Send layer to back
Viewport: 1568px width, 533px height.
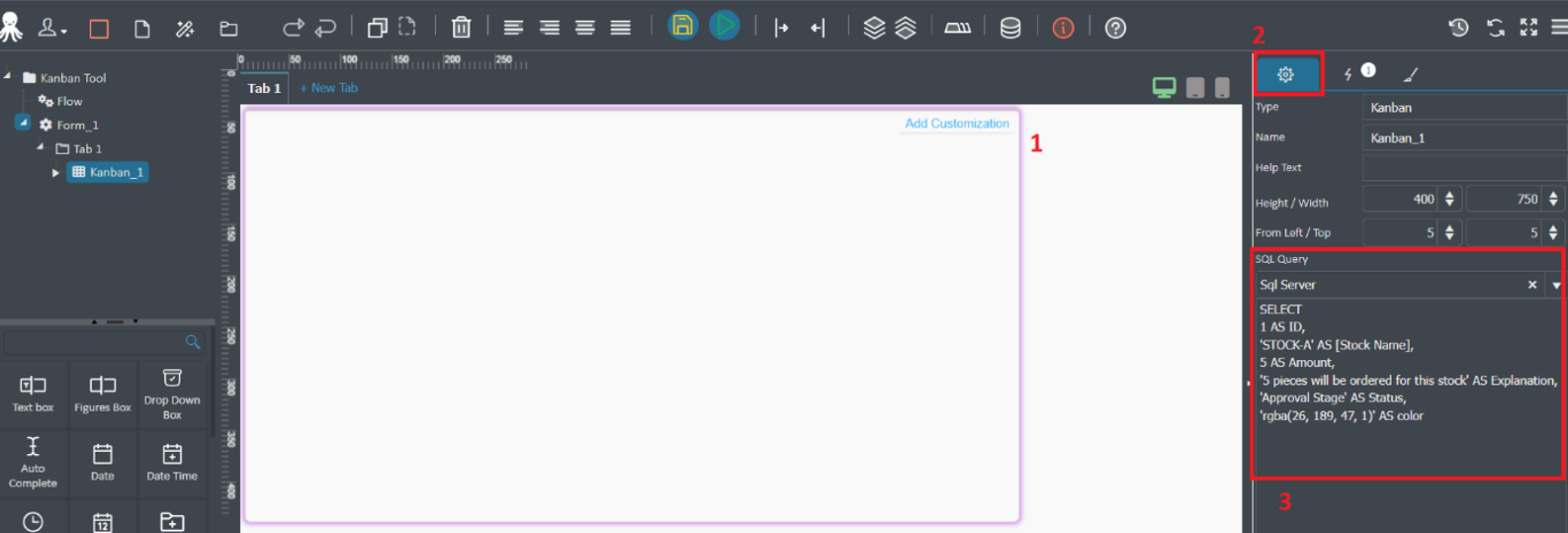point(906,28)
